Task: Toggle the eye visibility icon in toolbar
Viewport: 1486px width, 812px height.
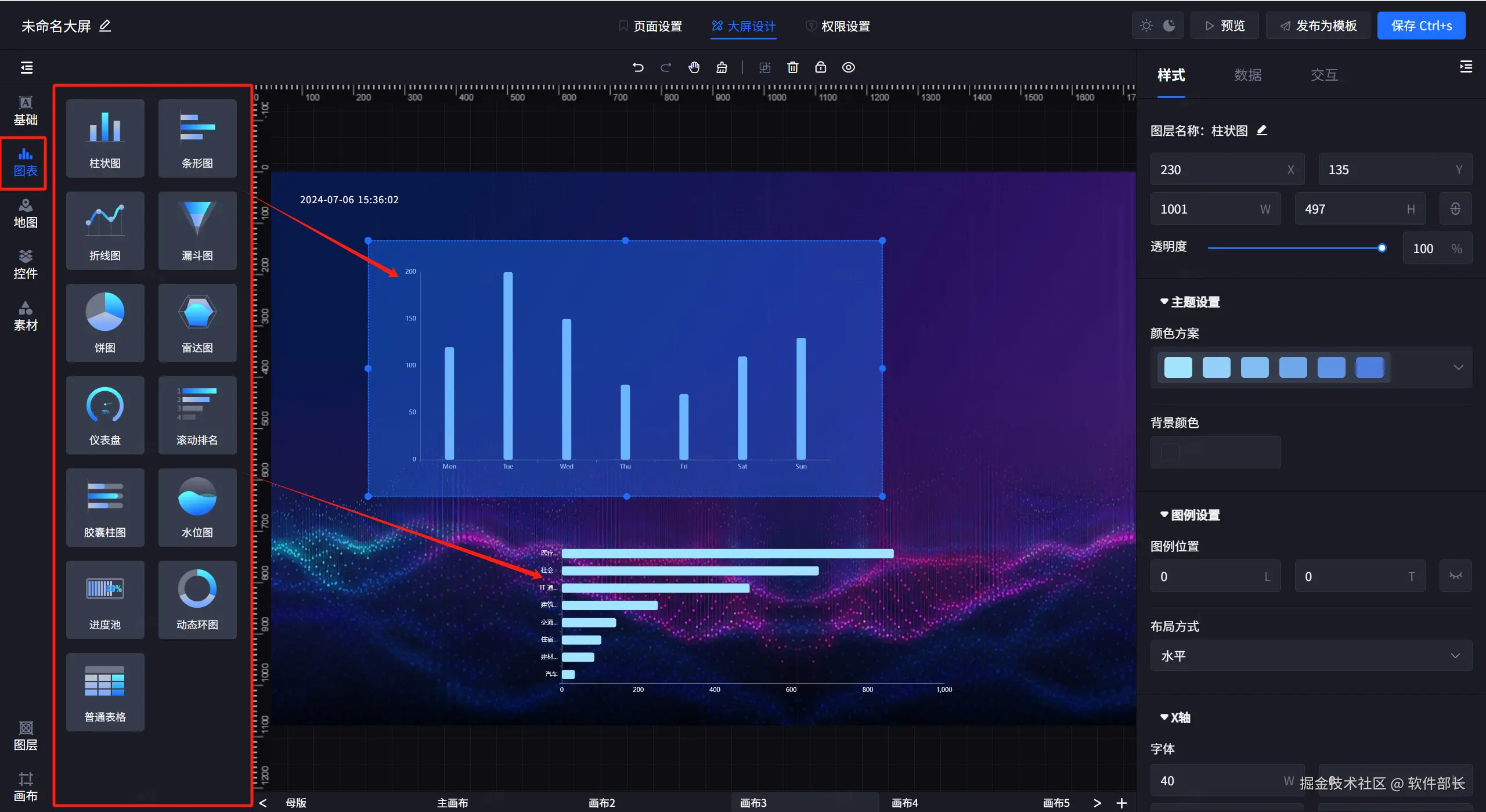Action: click(848, 67)
